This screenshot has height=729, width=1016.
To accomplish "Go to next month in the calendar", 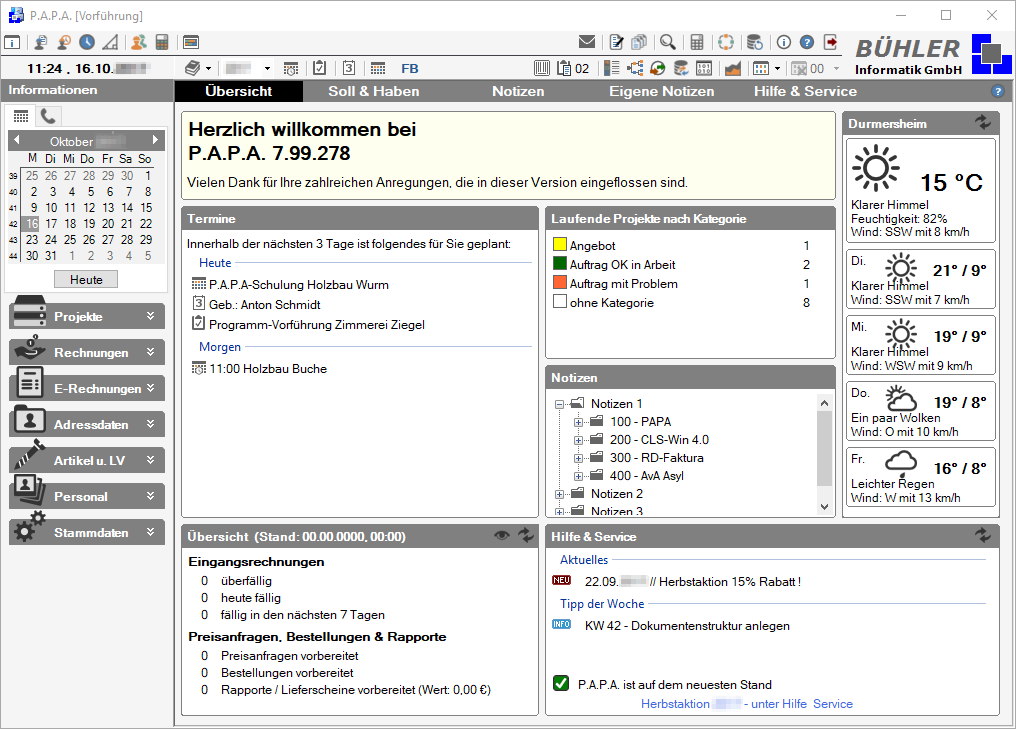I will tap(155, 139).
